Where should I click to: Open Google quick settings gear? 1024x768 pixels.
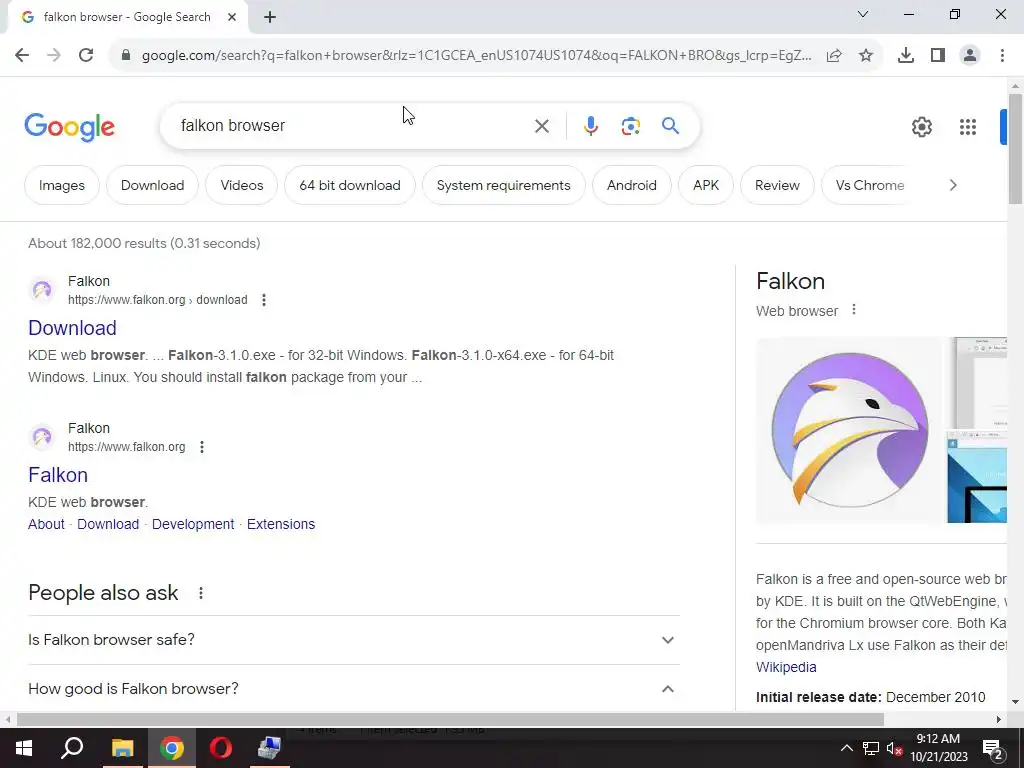[x=921, y=127]
